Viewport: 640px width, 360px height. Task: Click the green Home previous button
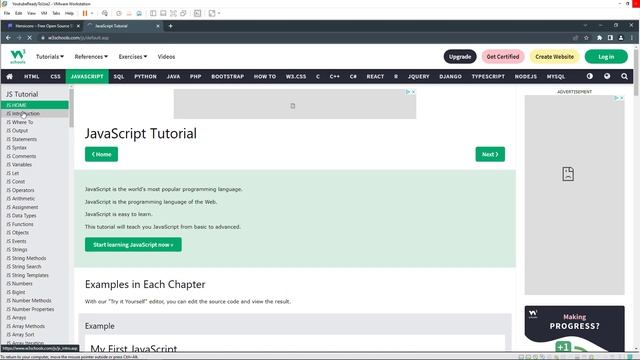[101, 154]
